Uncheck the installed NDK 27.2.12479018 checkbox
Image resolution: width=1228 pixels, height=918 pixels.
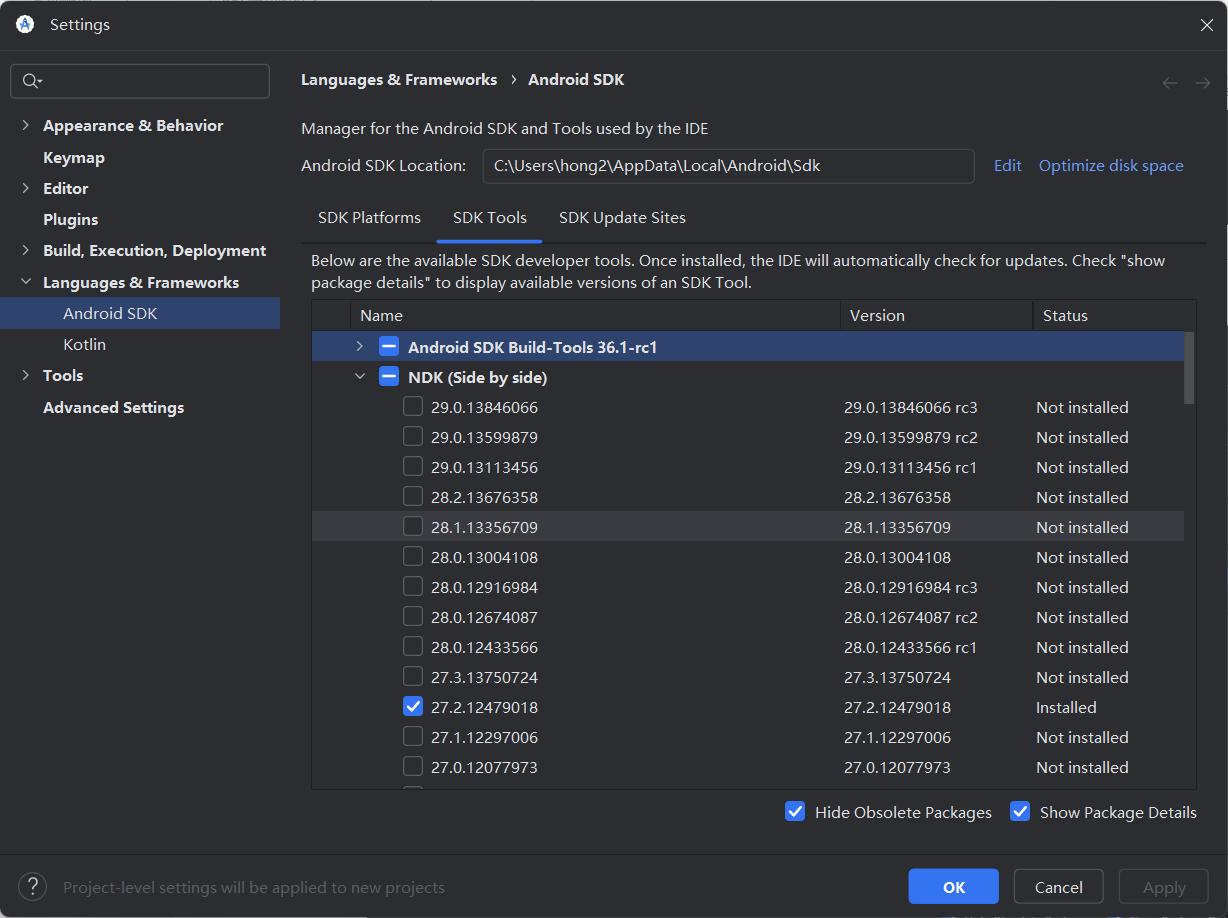[413, 707]
